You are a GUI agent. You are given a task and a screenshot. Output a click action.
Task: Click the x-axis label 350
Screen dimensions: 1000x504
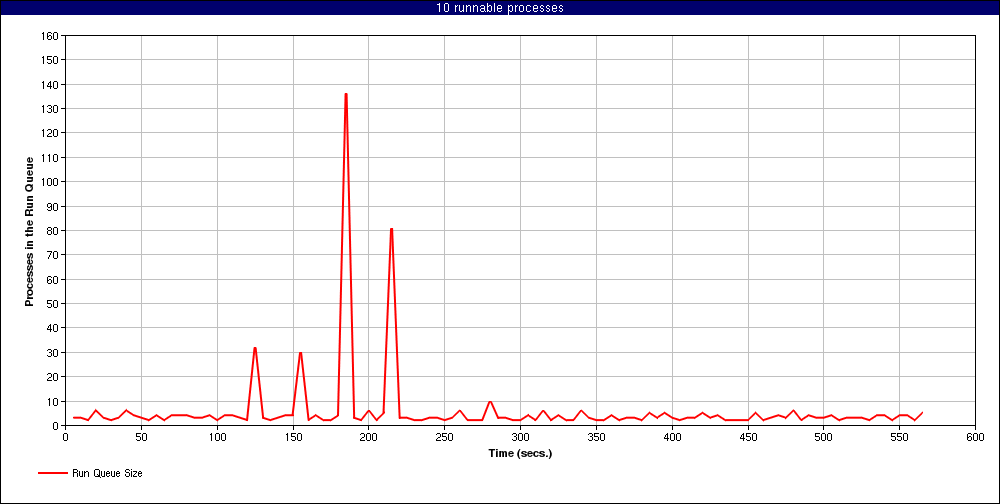596,437
